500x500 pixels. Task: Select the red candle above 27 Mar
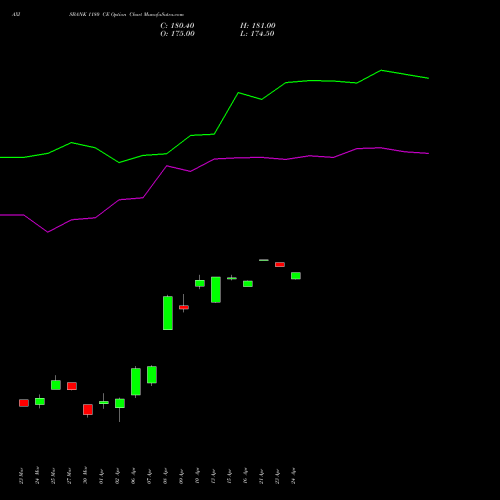(72, 386)
